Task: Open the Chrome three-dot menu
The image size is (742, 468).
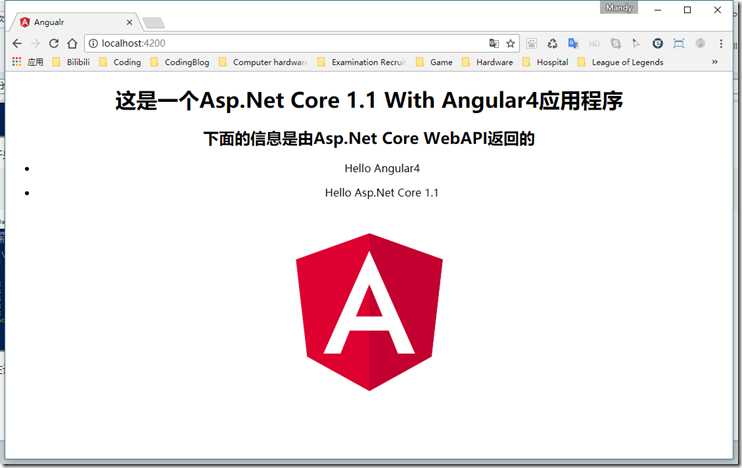Action: (721, 44)
